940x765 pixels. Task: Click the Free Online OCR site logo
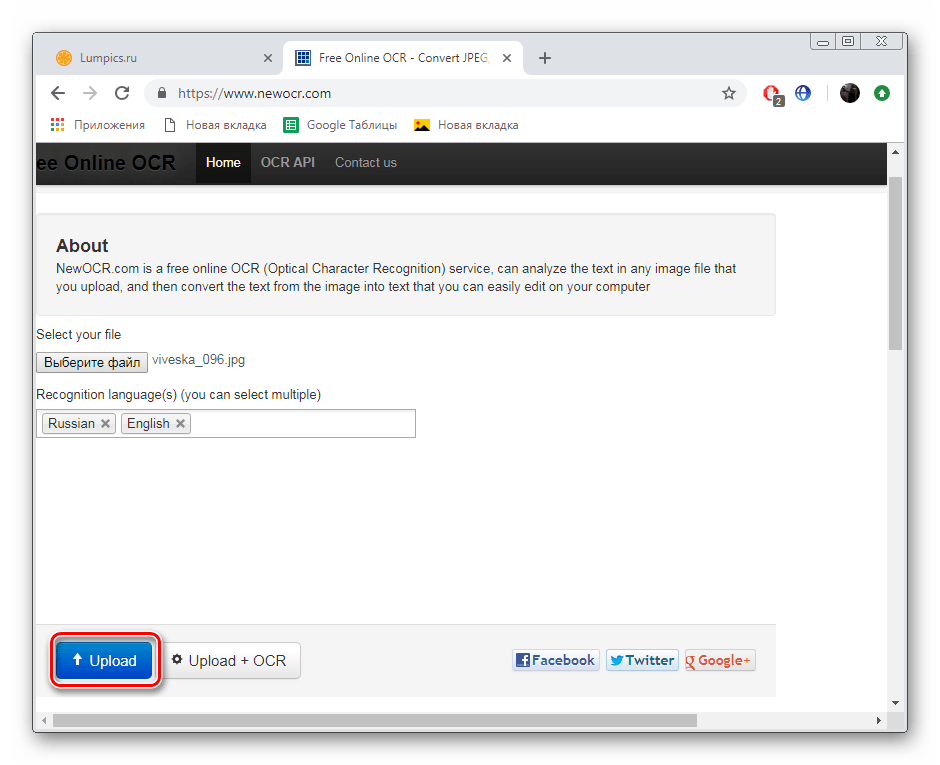[x=106, y=162]
